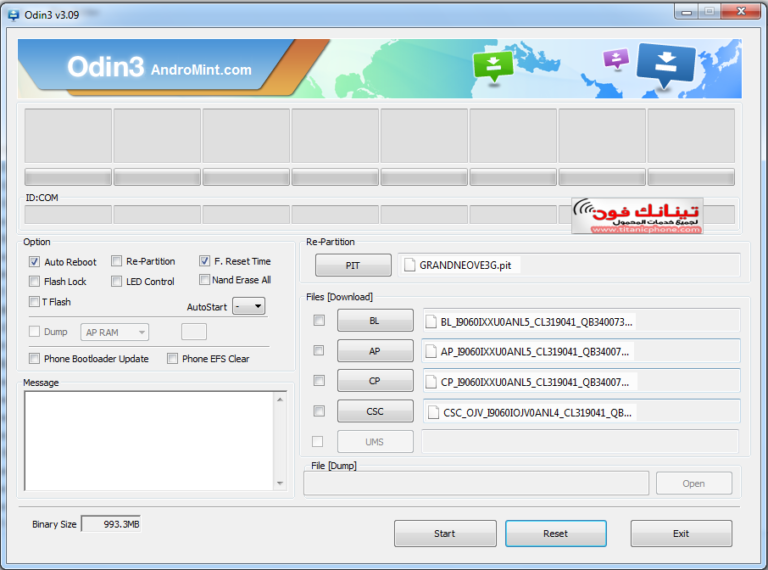Enable Phone Bootloader Update checkbox
768x570 pixels.
(x=34, y=358)
